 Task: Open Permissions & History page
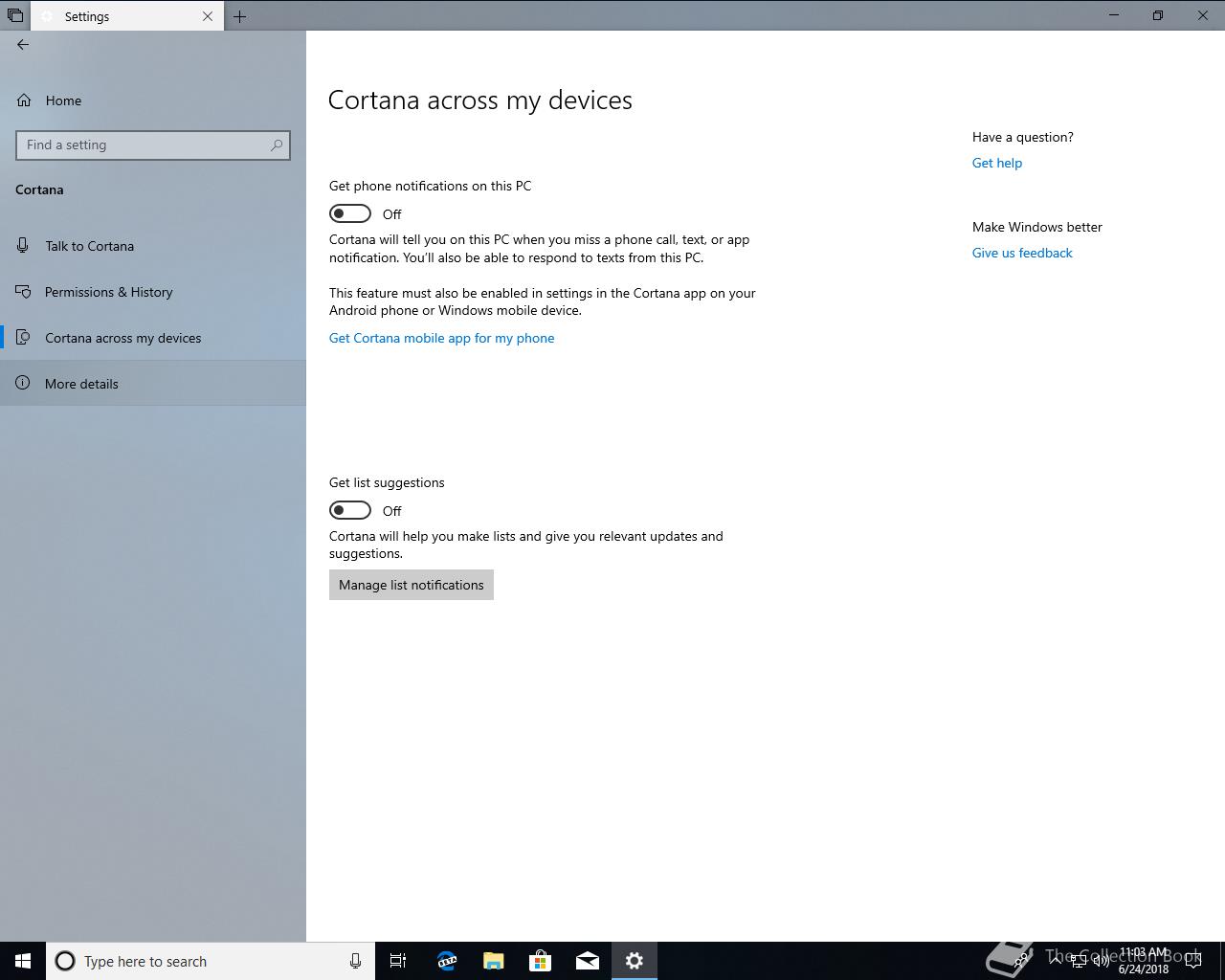click(x=153, y=292)
